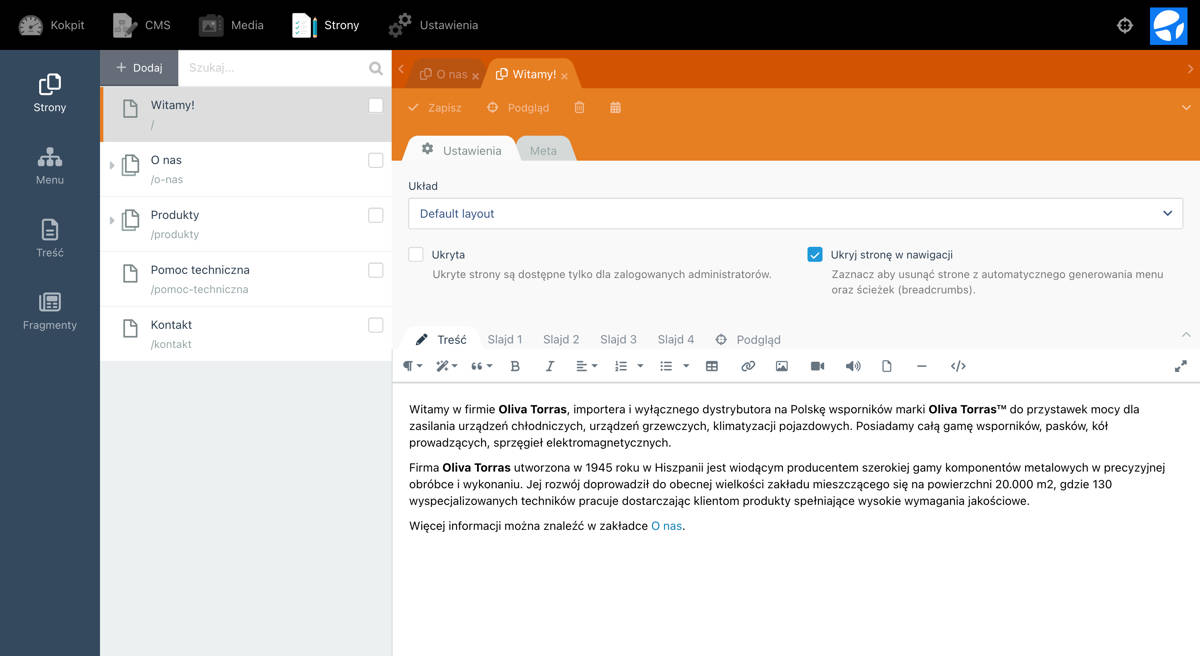Open the Kokpit dashboard icon
The image size is (1200, 656).
(x=31, y=25)
